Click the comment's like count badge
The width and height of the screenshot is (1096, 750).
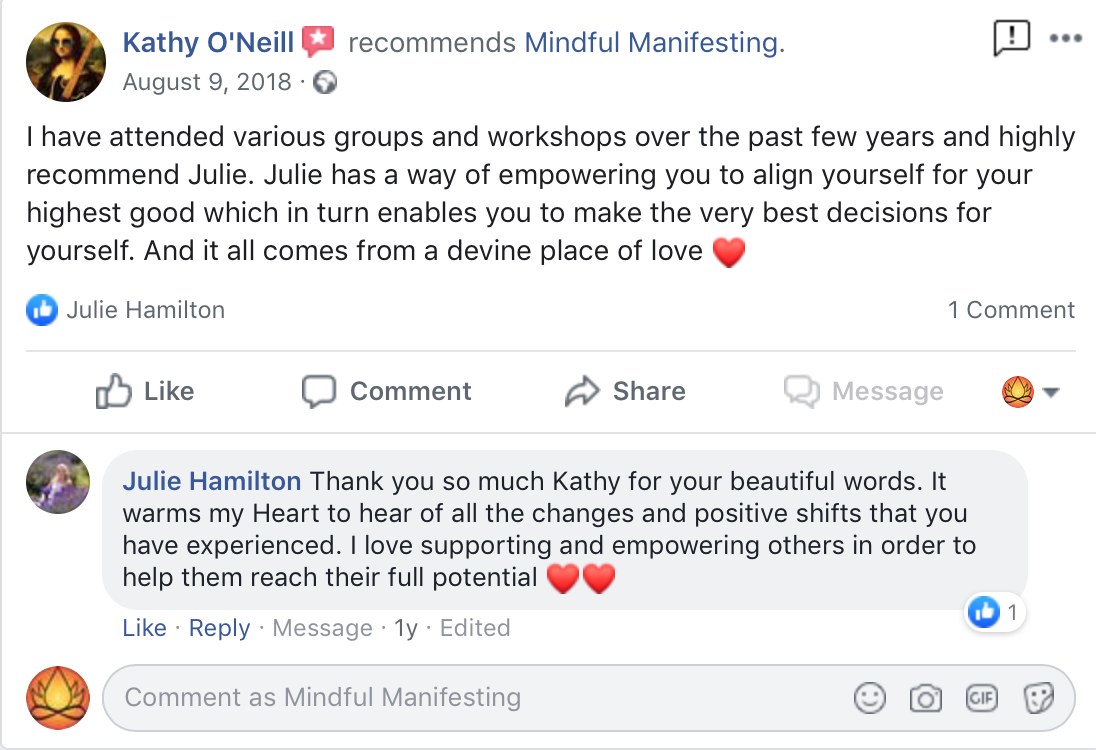tap(996, 613)
